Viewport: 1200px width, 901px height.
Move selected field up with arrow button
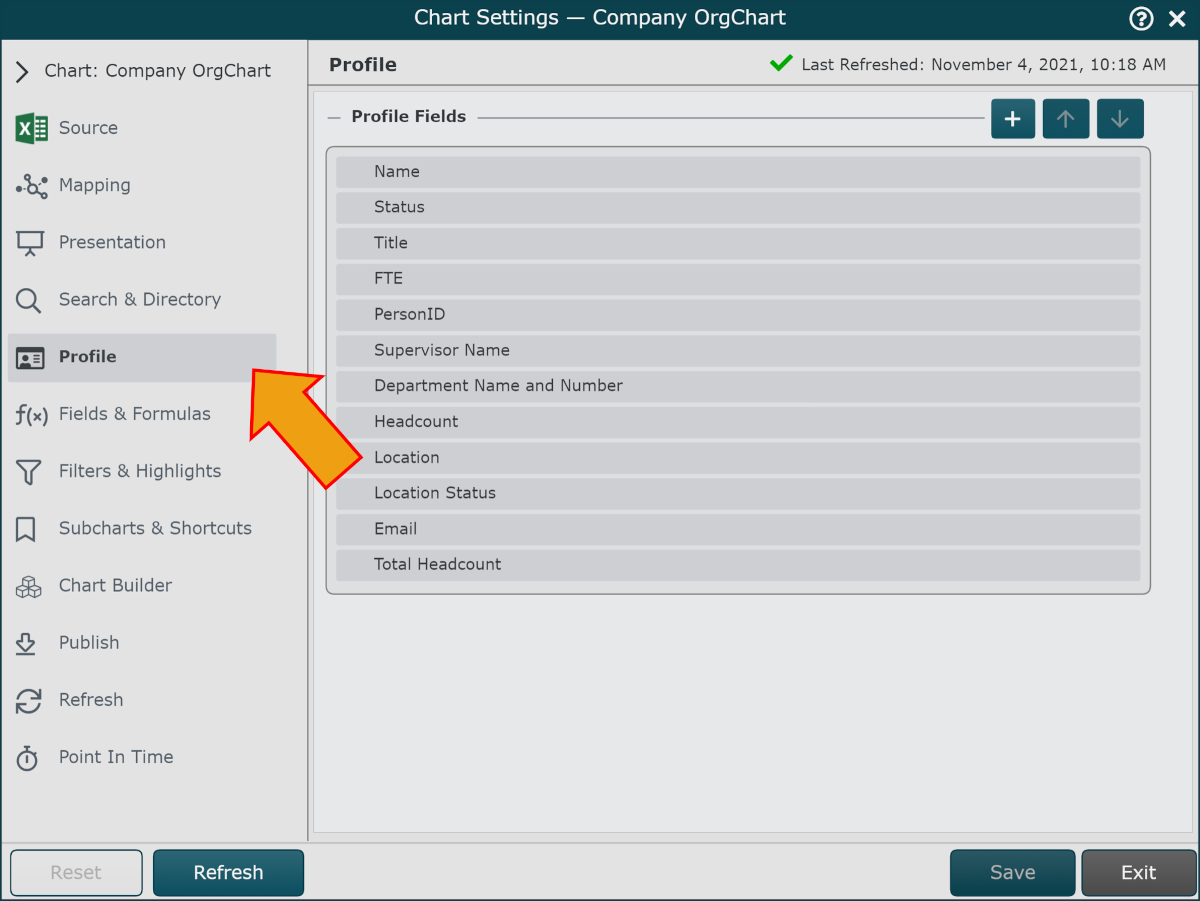pos(1066,119)
